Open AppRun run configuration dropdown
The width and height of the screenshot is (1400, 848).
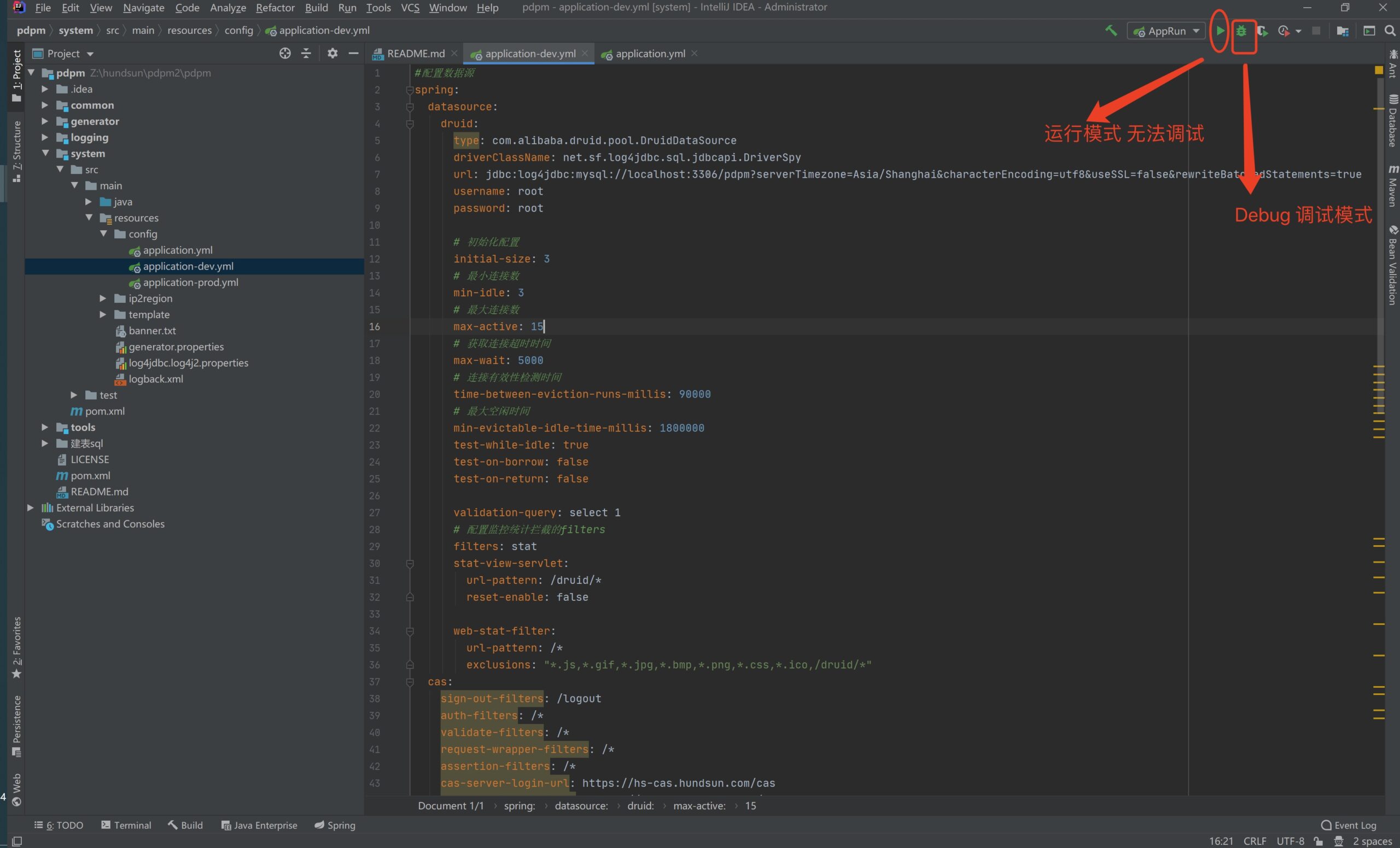pyautogui.click(x=1166, y=31)
